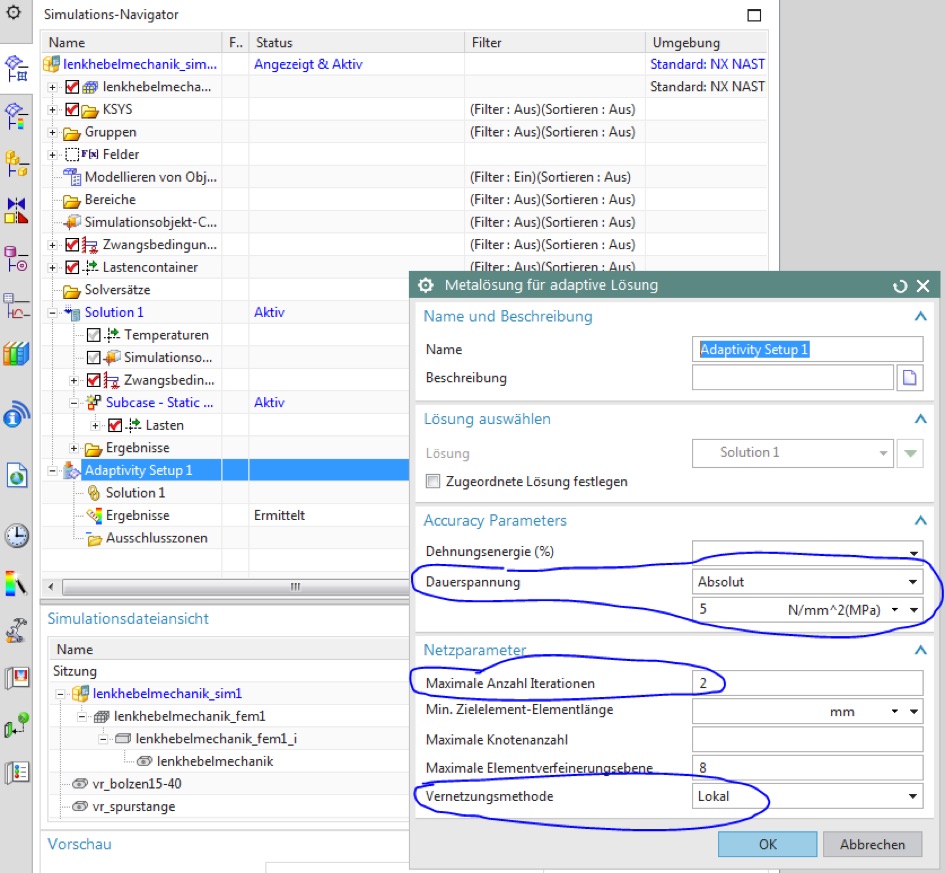Toggle the Lastencontainer checkbox
This screenshot has width=945, height=873.
[72, 267]
